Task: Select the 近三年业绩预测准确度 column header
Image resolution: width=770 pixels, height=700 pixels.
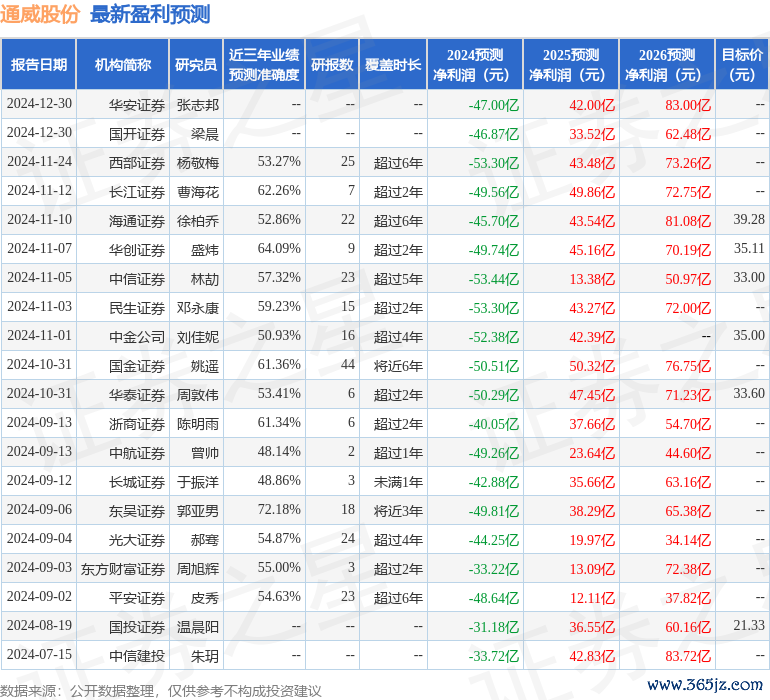Action: pos(264,64)
